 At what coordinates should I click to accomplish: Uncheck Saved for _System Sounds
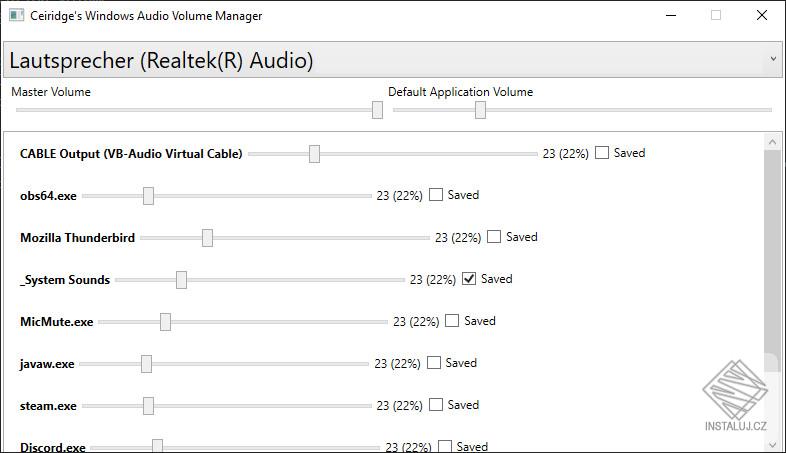pos(469,279)
